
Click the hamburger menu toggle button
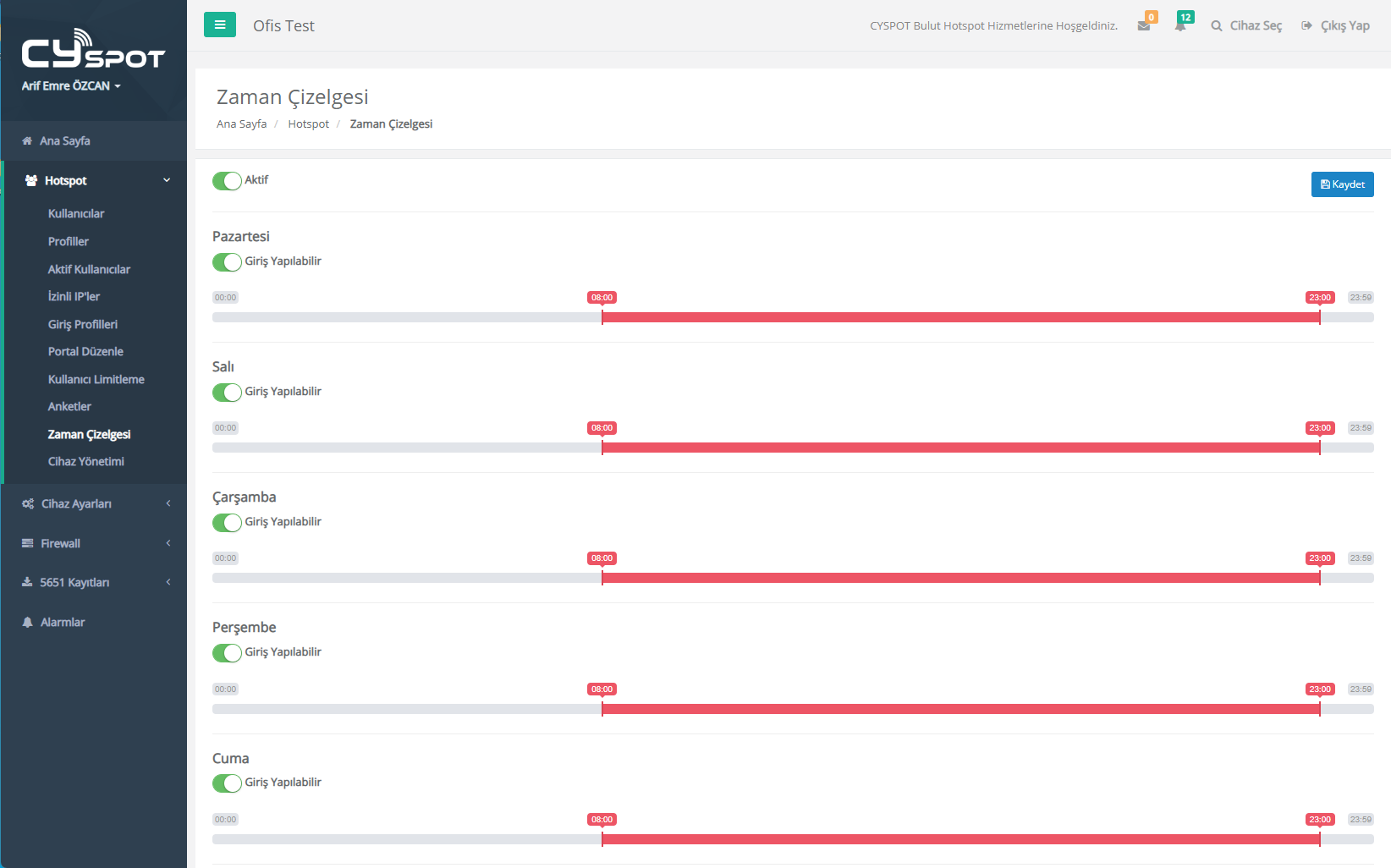[x=219, y=25]
